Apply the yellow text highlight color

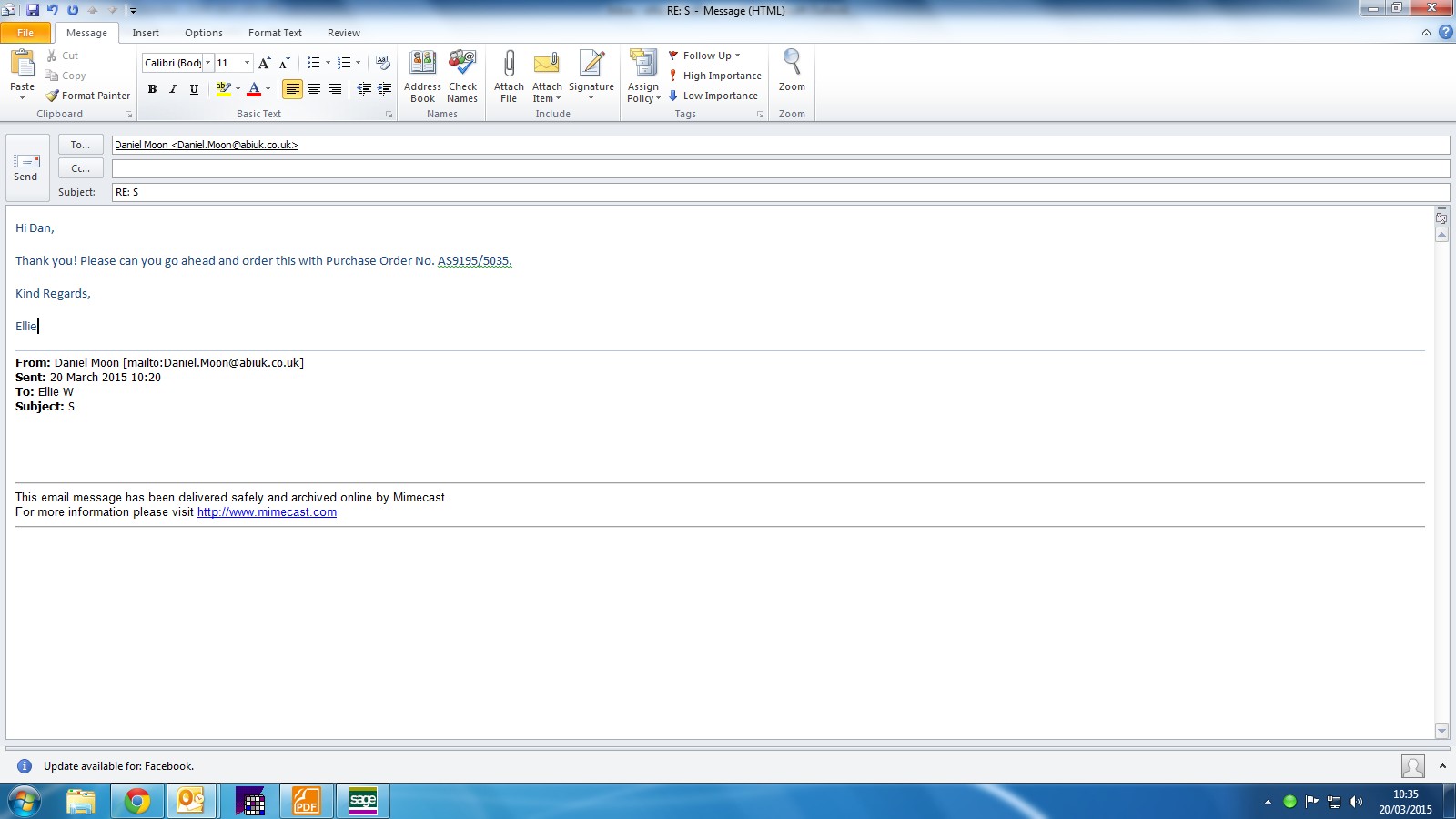(x=223, y=88)
